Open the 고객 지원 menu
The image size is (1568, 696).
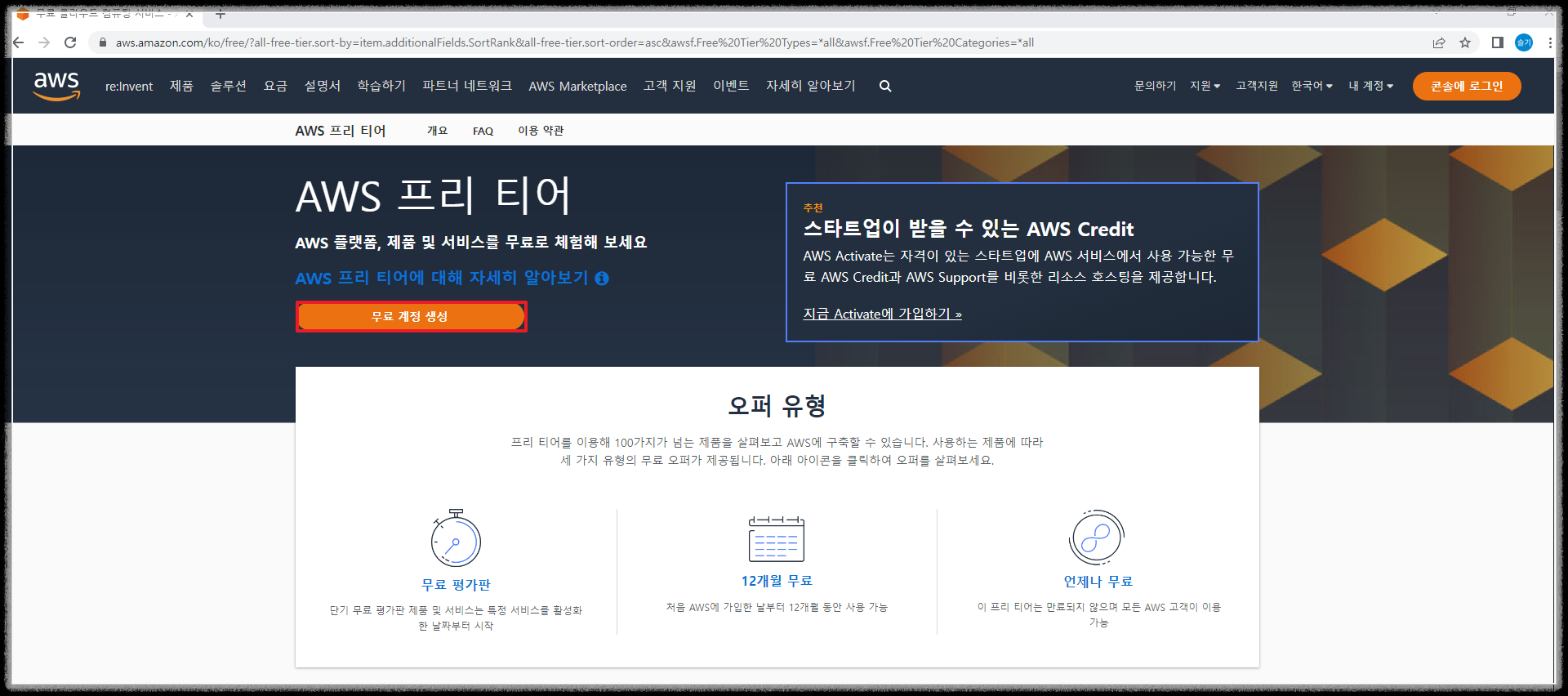(670, 86)
